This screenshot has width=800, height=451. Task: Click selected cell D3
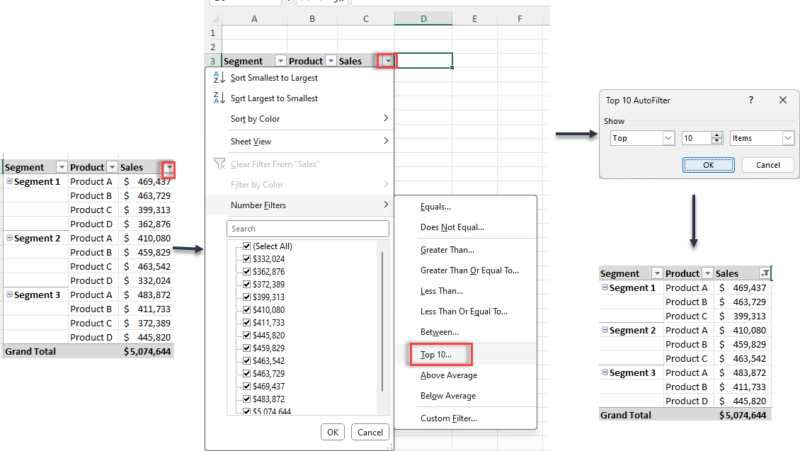(x=423, y=61)
